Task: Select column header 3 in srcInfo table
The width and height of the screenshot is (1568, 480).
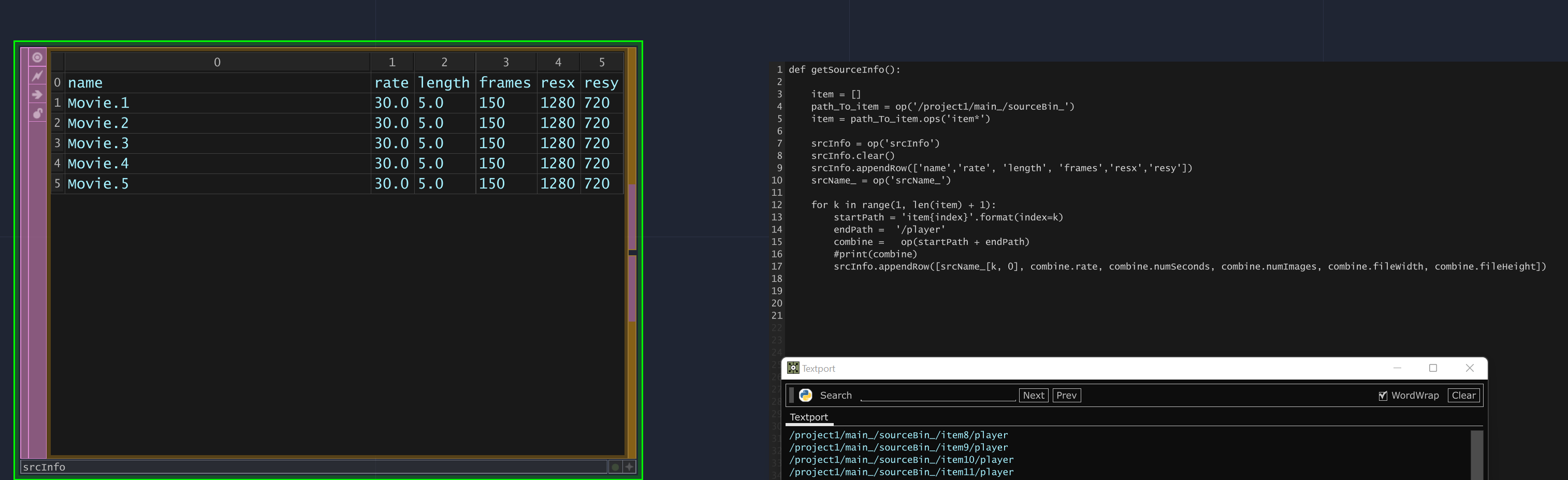Action: (506, 62)
